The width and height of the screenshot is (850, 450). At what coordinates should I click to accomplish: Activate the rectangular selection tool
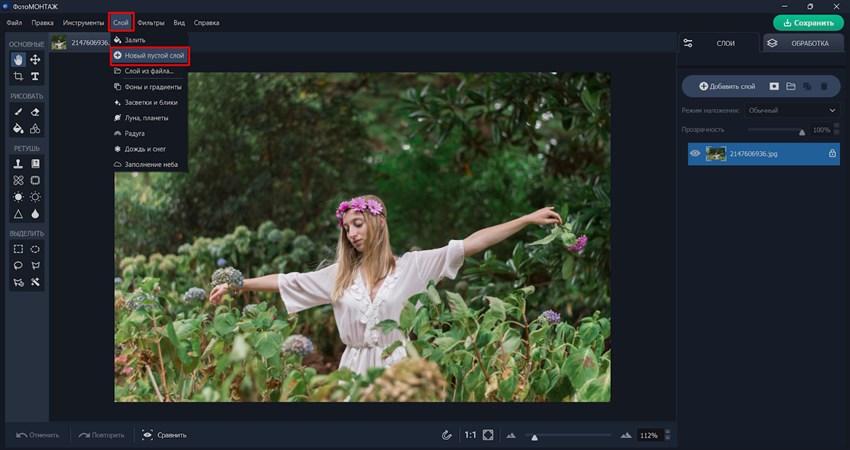coord(18,249)
